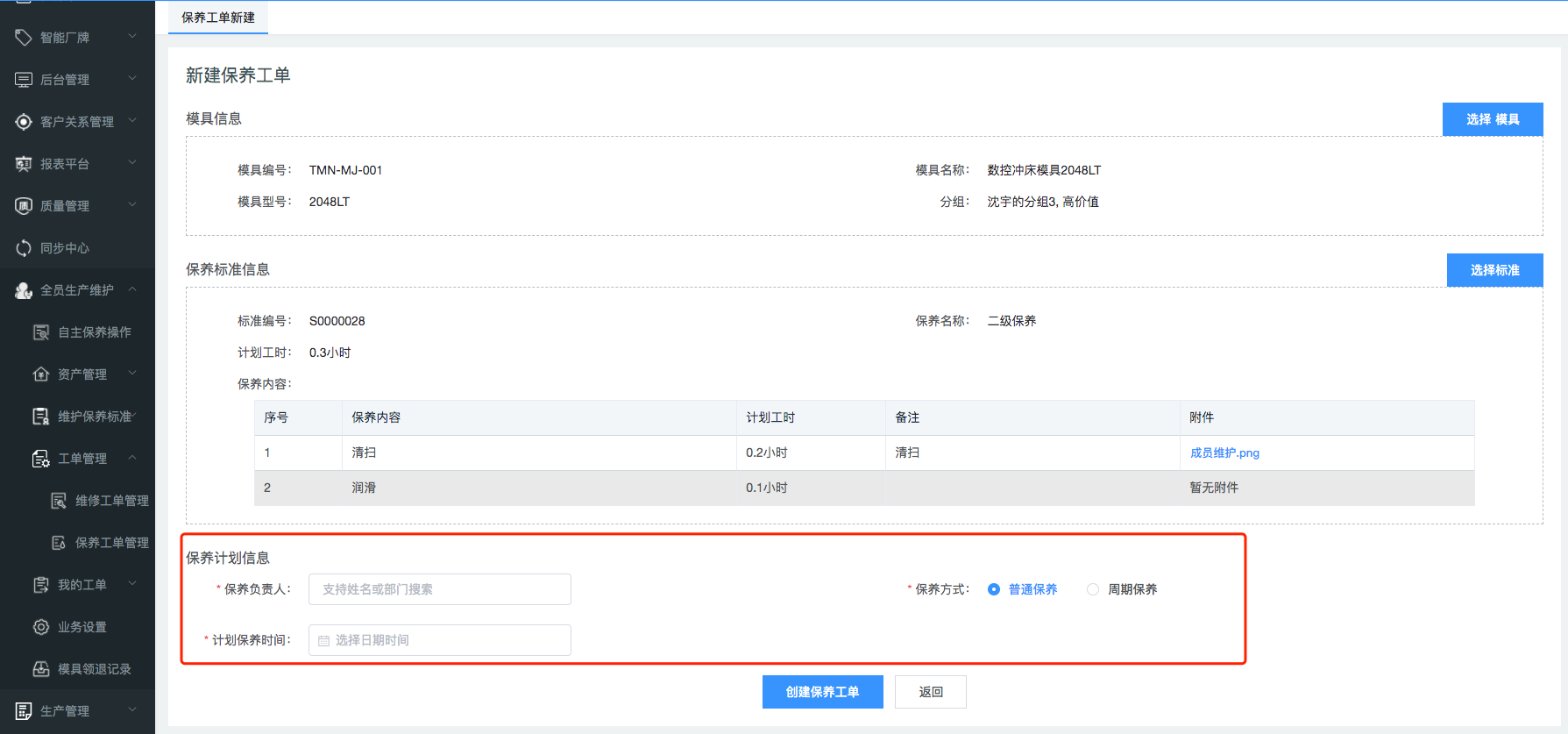Click the 业务设置 gear icon
Image resolution: width=1568 pixels, height=734 pixels.
41,627
